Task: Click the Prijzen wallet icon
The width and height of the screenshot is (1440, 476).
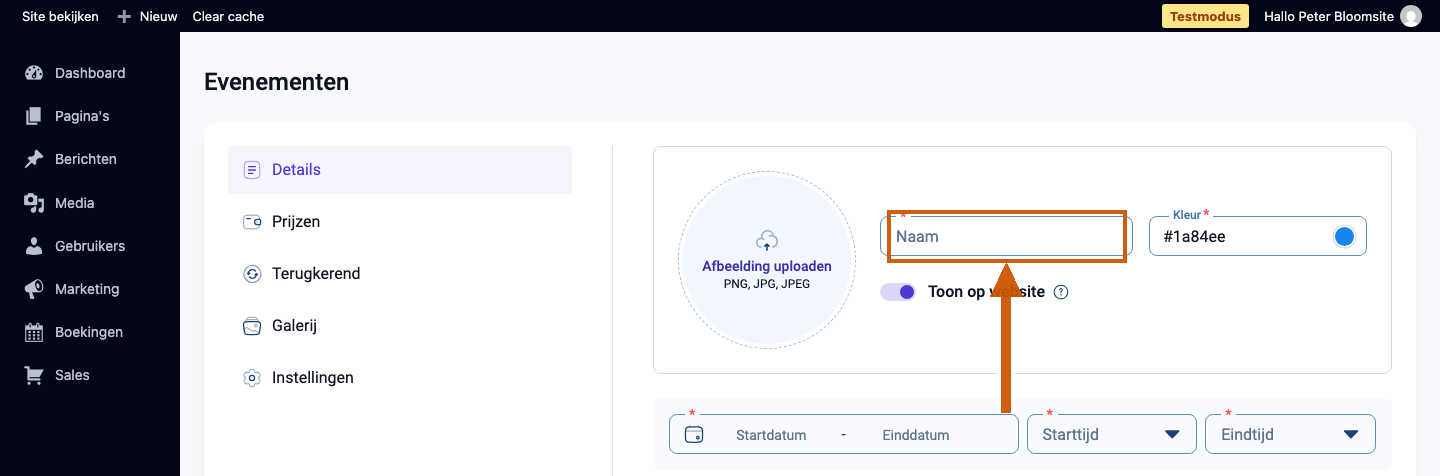Action: 252,222
